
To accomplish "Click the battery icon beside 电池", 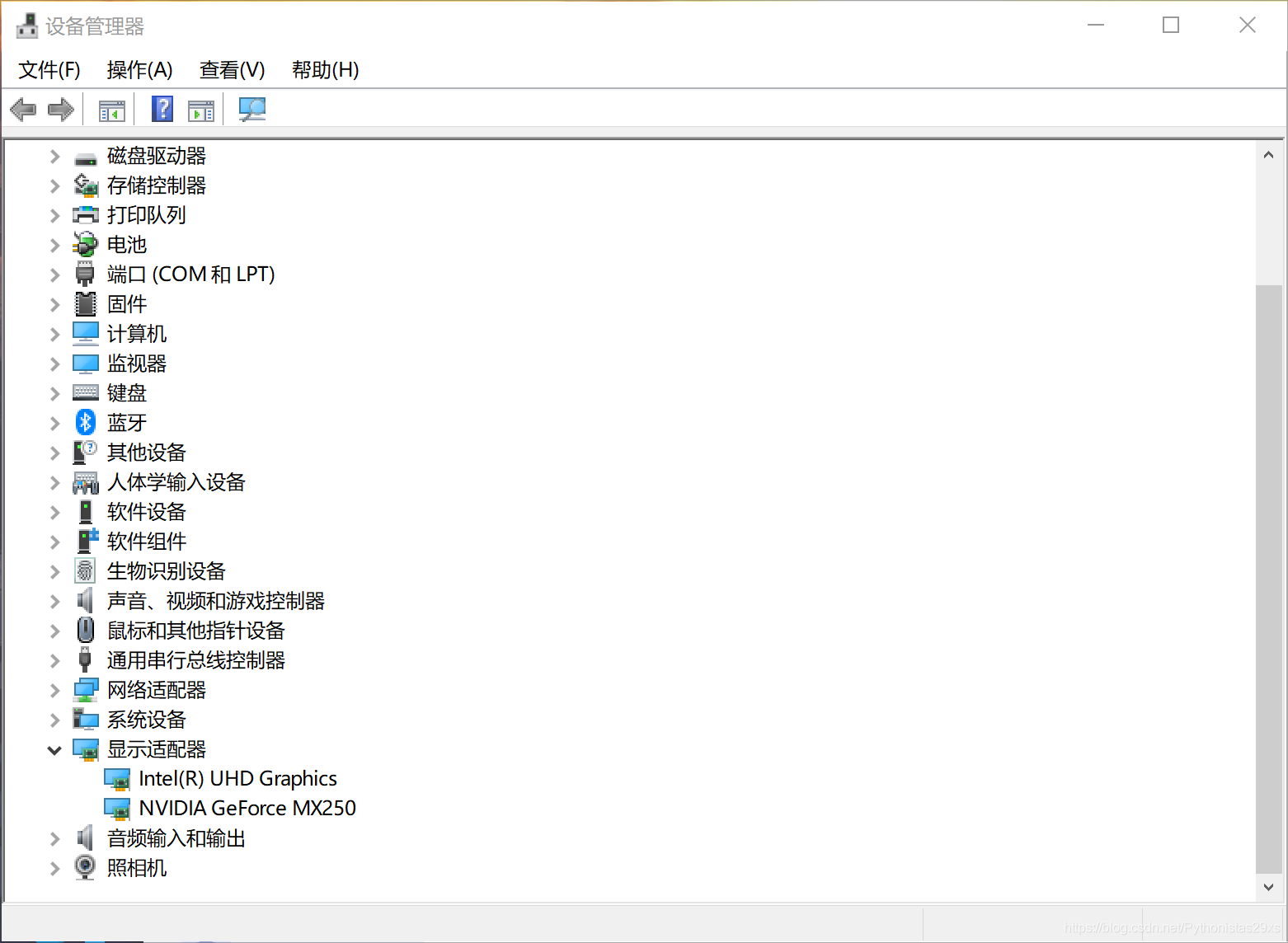I will pyautogui.click(x=86, y=244).
